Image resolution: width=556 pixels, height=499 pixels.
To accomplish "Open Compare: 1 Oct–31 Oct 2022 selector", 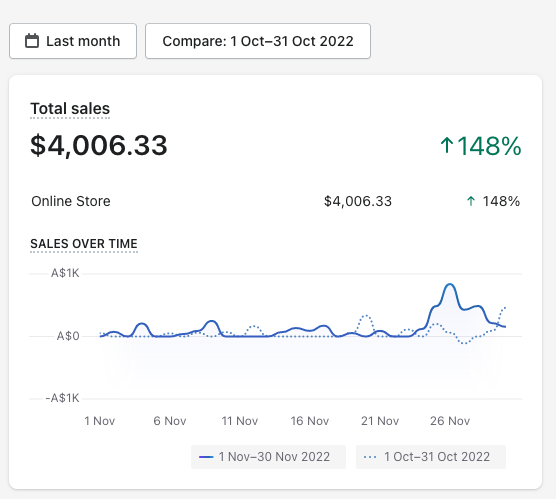I will point(258,41).
